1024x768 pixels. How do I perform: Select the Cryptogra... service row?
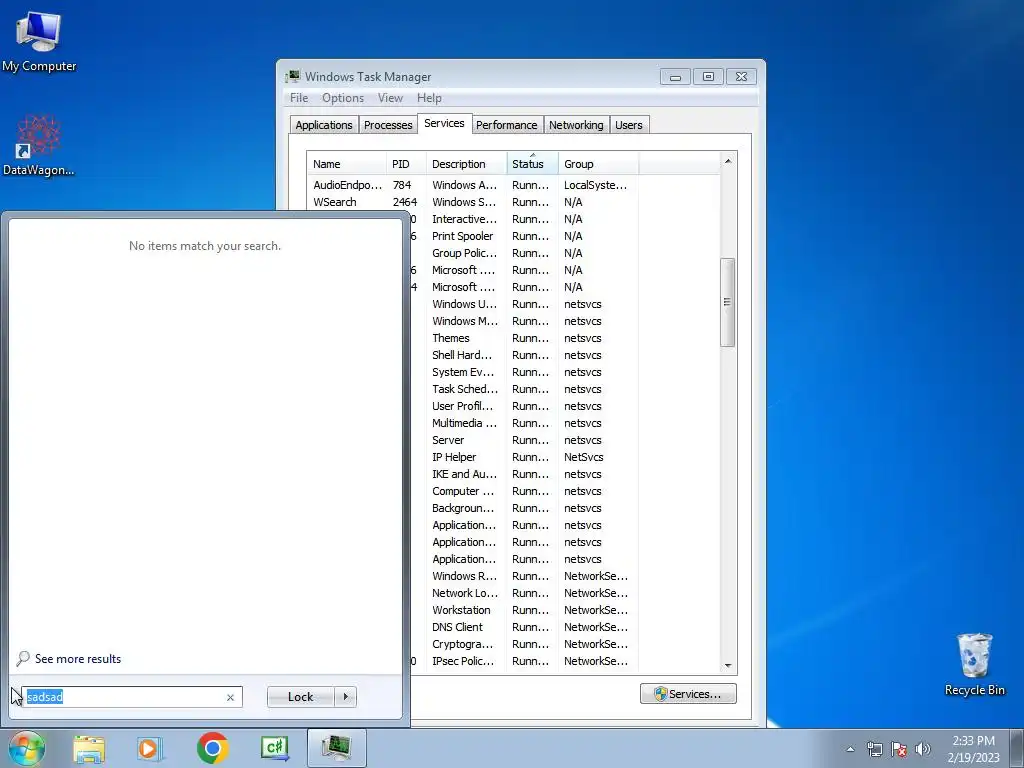click(564, 644)
